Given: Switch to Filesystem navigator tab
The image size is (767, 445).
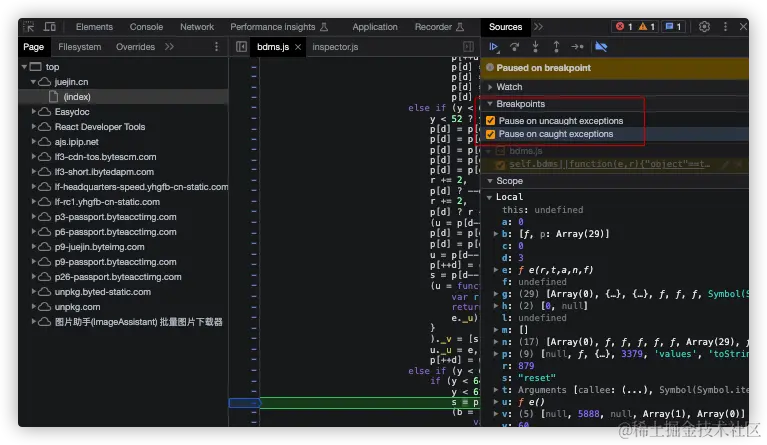Looking at the screenshot, I should [x=79, y=47].
